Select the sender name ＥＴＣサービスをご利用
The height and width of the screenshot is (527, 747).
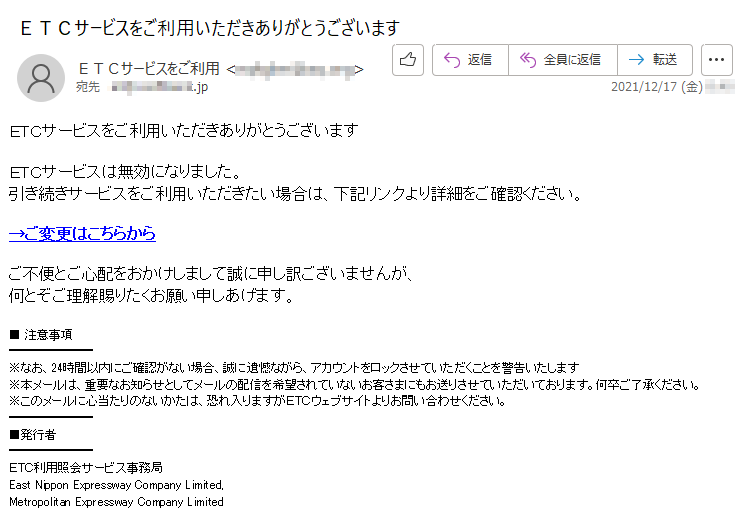point(149,69)
